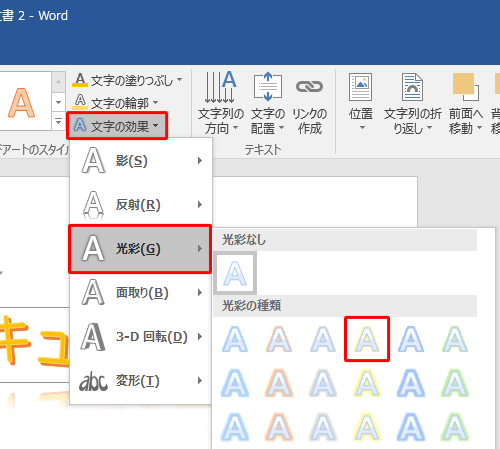
Task: Select the orange WordArt style thumbnail
Action: click(22, 103)
